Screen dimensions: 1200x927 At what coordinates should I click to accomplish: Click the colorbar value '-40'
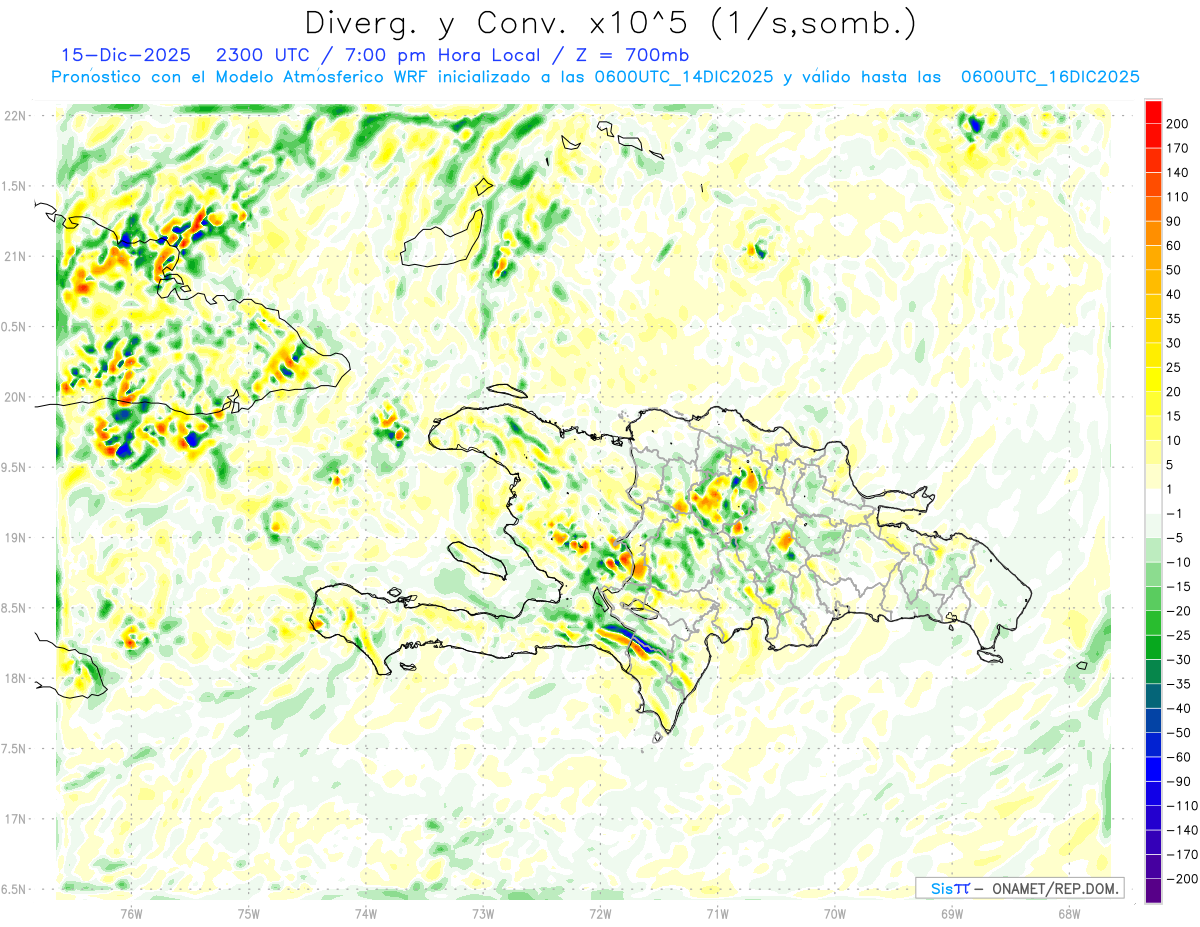point(1180,708)
